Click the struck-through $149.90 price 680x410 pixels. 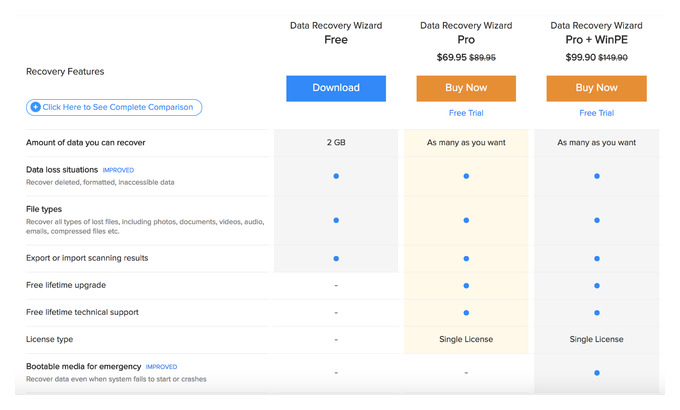tap(613, 58)
